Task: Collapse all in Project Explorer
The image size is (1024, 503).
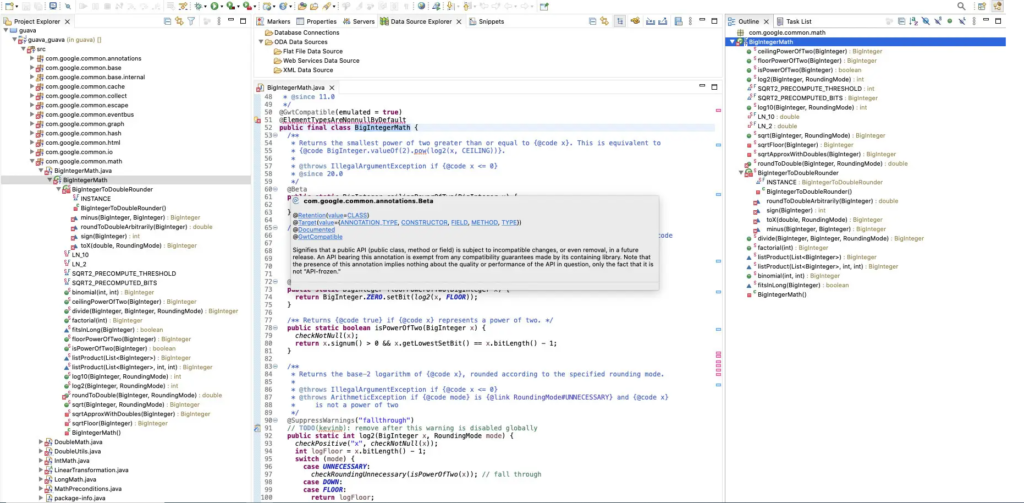Action: pos(167,21)
